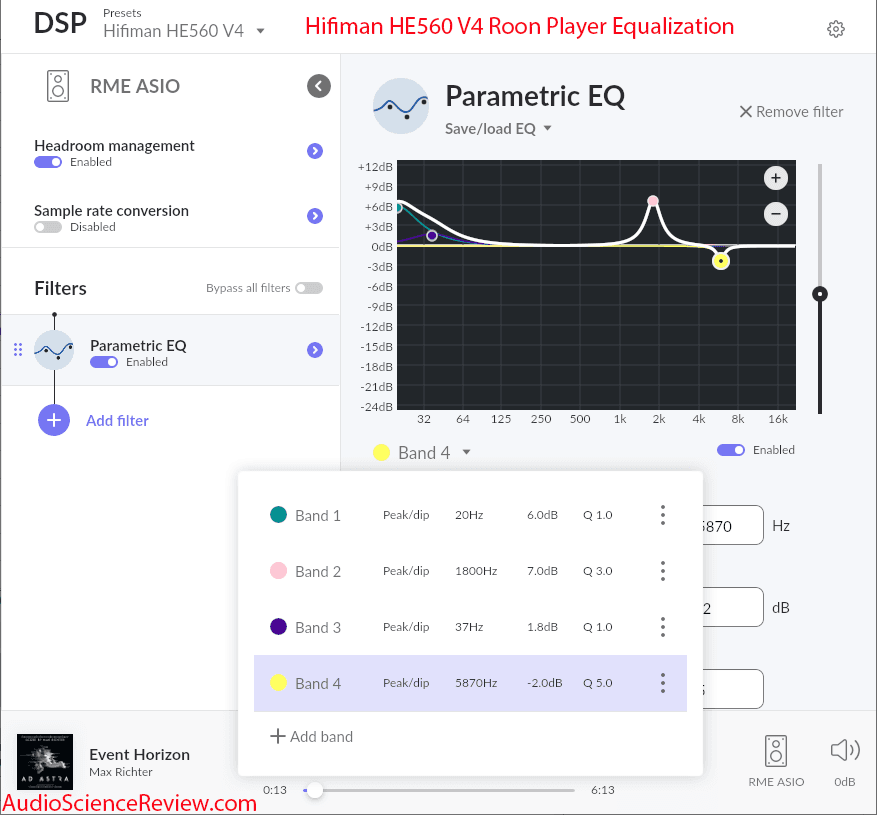Open Headroom management settings arrow
The width and height of the screenshot is (877, 815).
(315, 151)
